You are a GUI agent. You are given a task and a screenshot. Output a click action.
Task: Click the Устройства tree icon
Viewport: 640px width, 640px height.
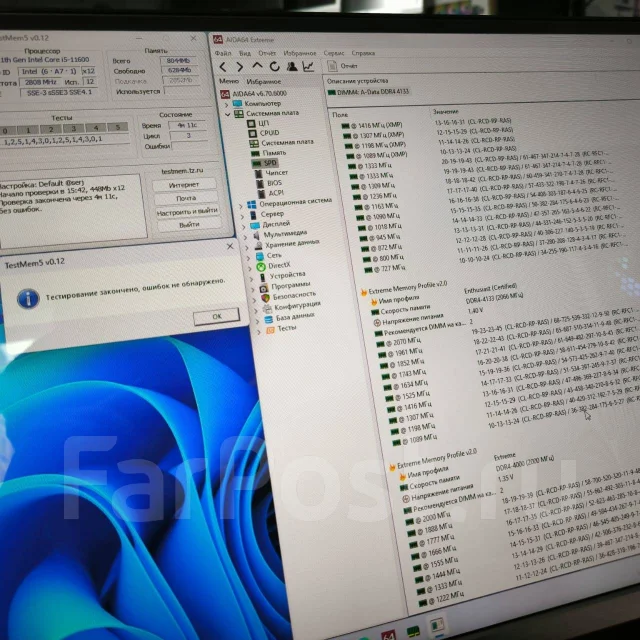[x=262, y=278]
